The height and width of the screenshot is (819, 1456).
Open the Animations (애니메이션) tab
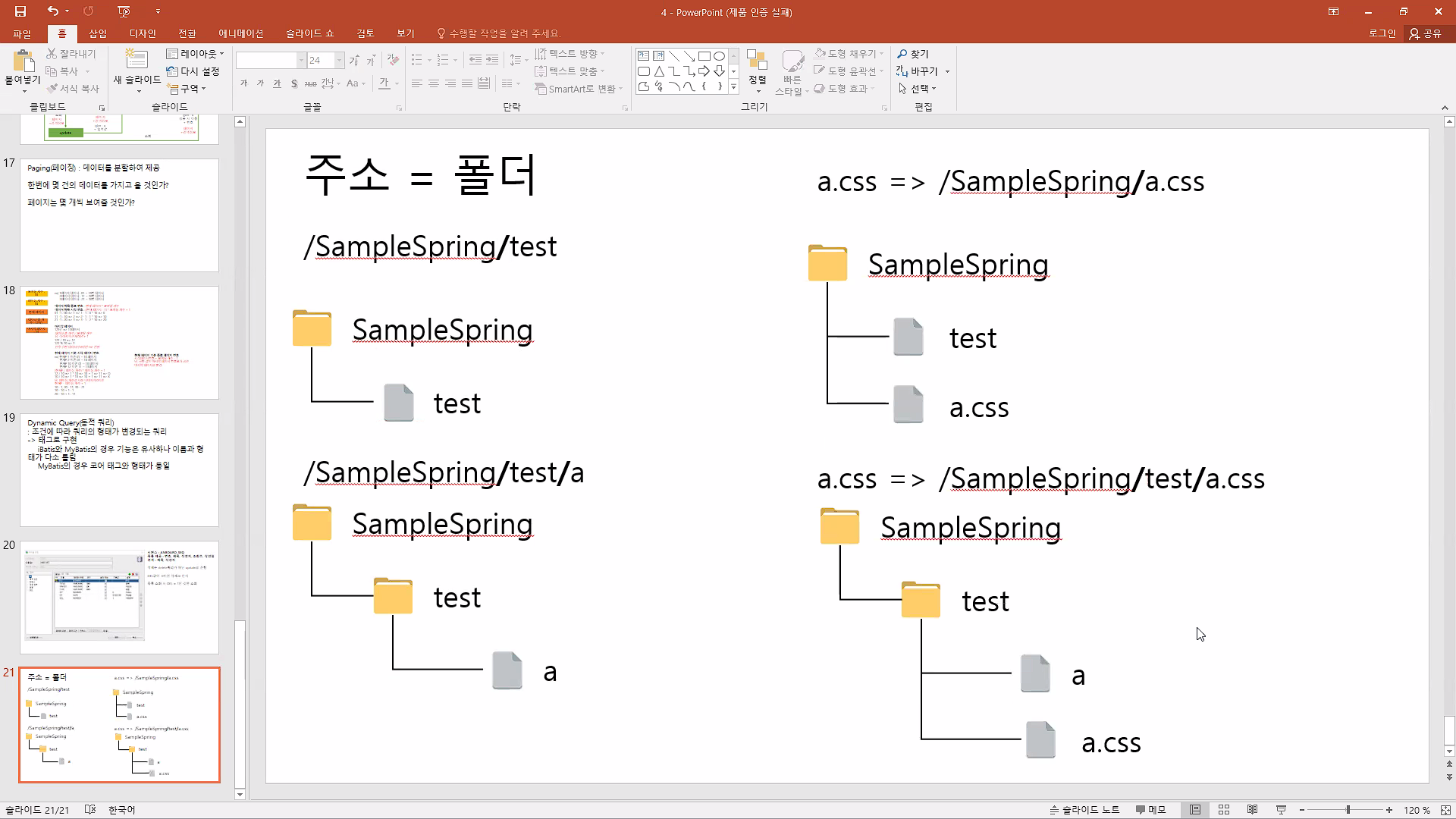(240, 33)
